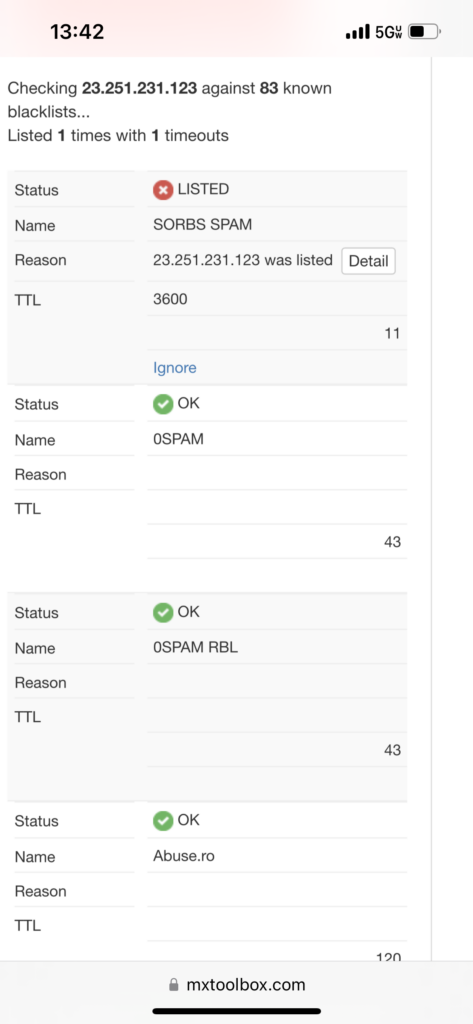Tap the home indicator bar at bottom
473x1024 pixels.
click(x=236, y=1011)
